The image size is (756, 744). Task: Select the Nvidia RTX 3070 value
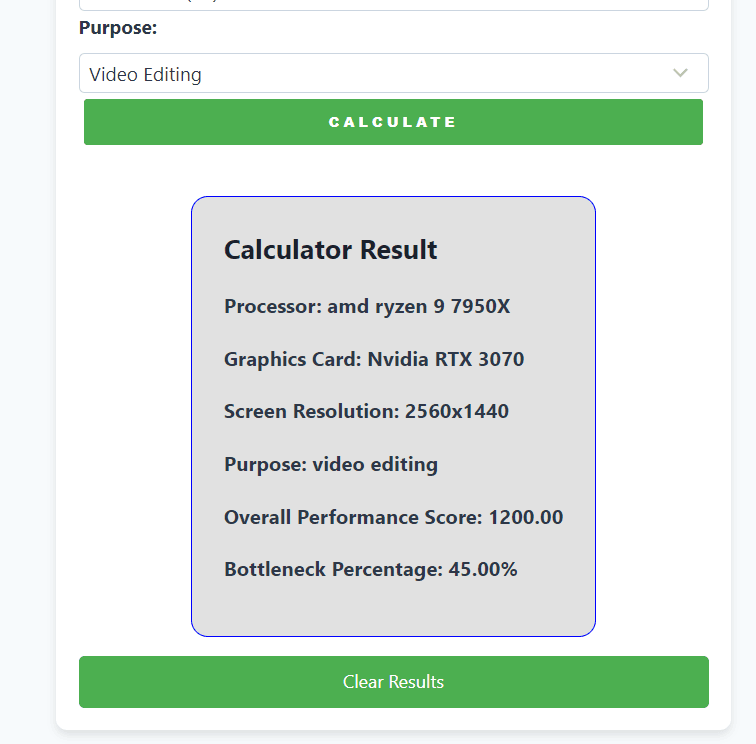click(446, 359)
